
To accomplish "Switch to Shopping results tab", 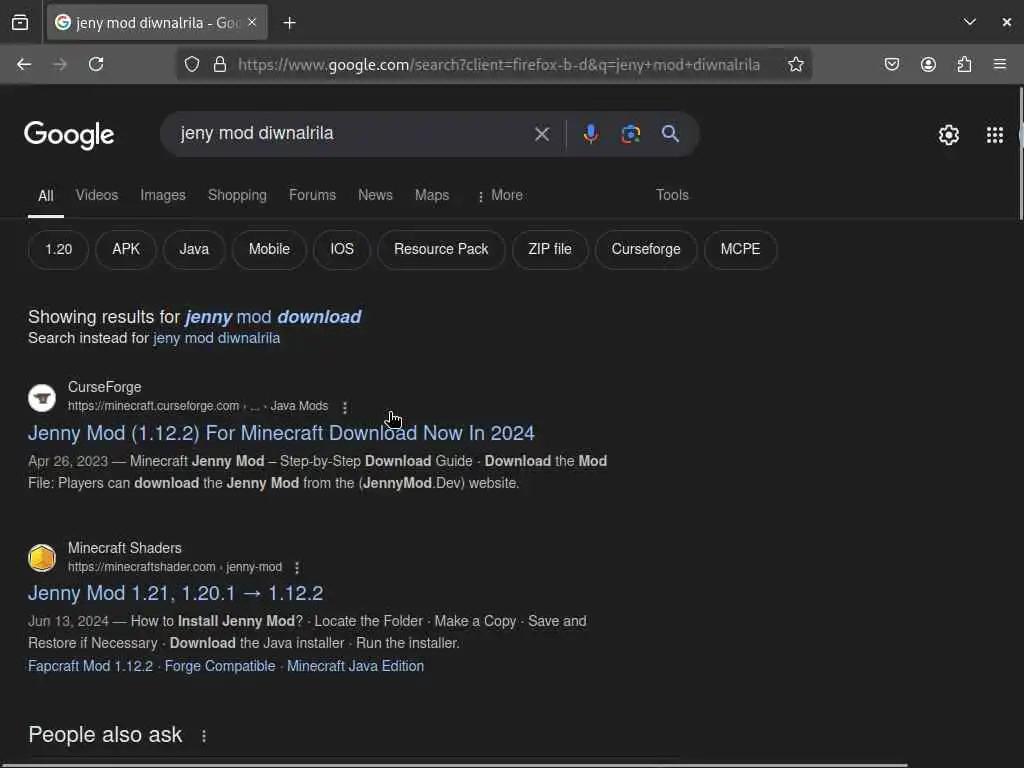I will pos(237,195).
